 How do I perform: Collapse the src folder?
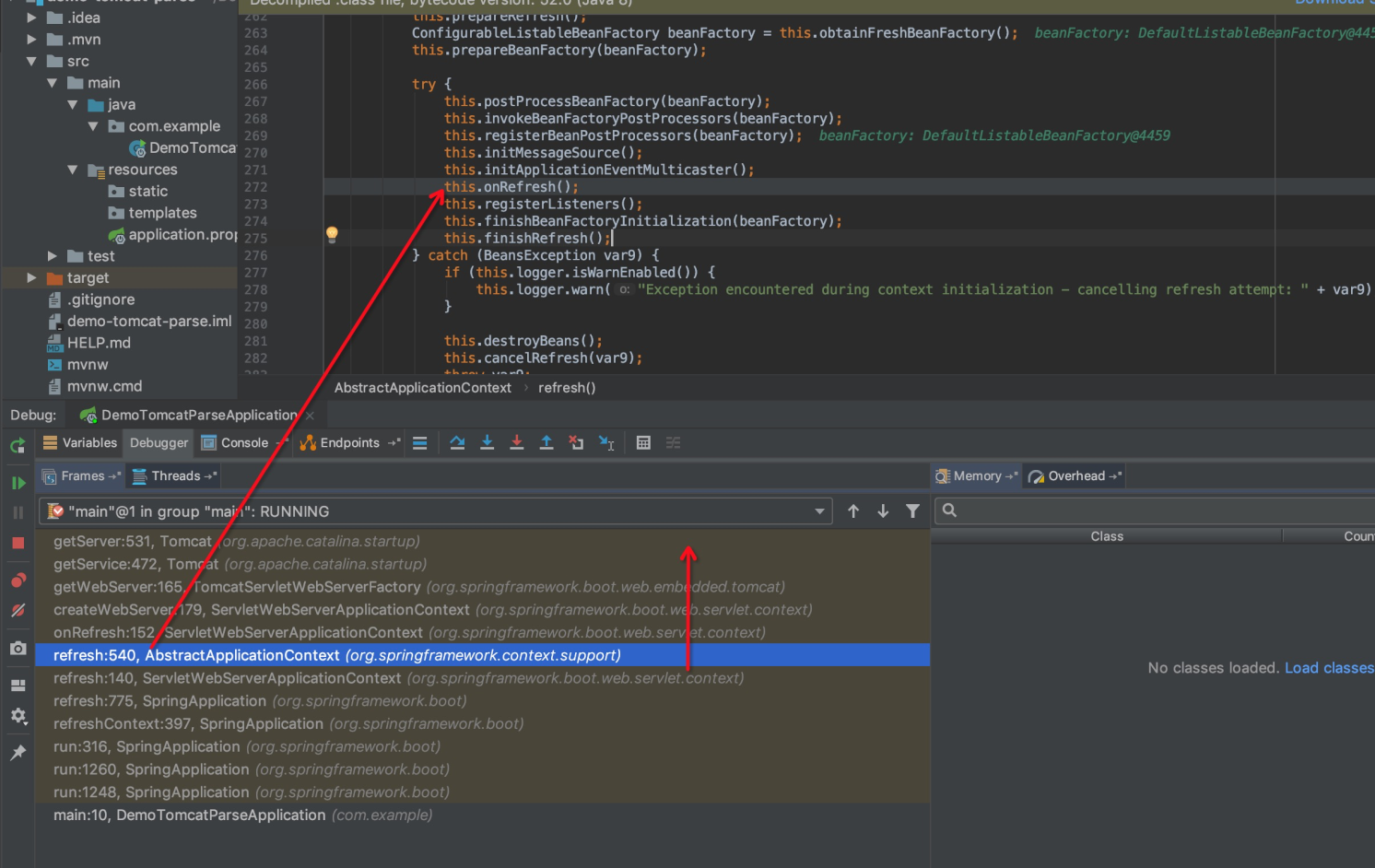pyautogui.click(x=31, y=61)
